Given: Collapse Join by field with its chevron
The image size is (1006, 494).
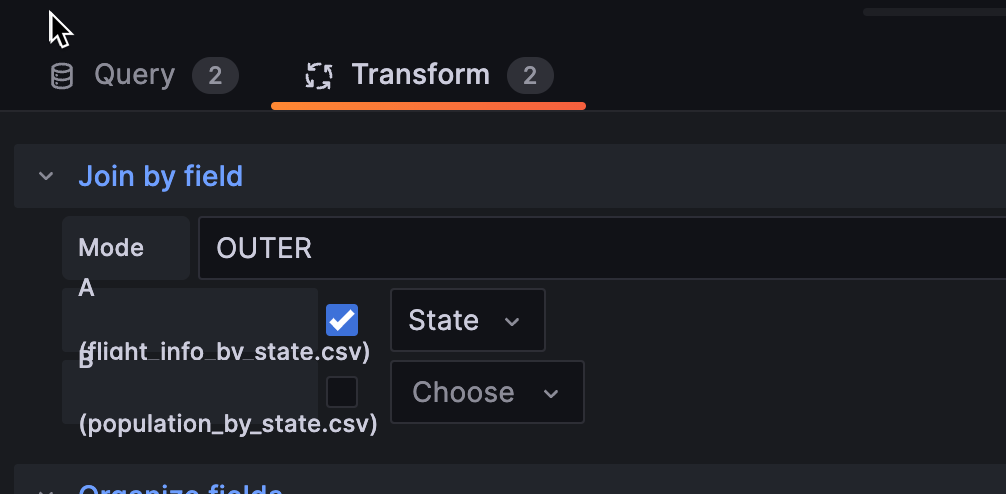Looking at the screenshot, I should [x=46, y=176].
